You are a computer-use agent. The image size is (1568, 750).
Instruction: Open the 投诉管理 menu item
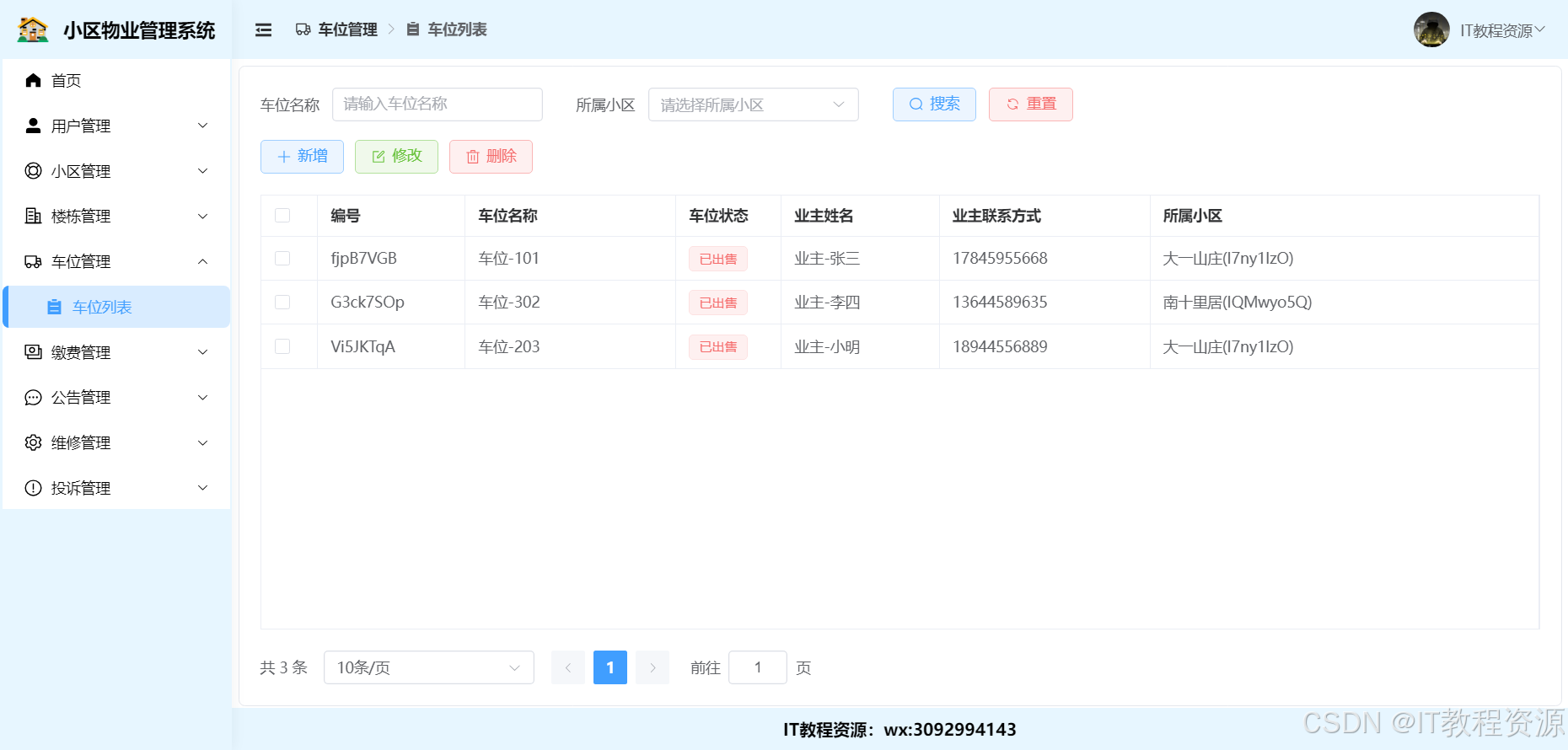pos(116,488)
